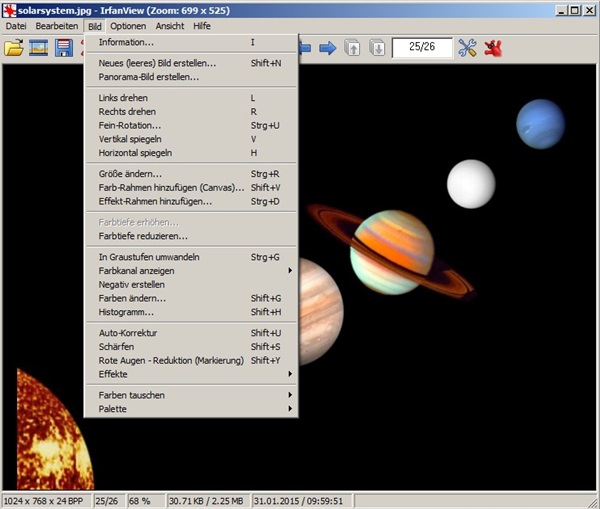The height and width of the screenshot is (509, 600).
Task: Select In Graustufen umwandeln
Action: [149, 257]
